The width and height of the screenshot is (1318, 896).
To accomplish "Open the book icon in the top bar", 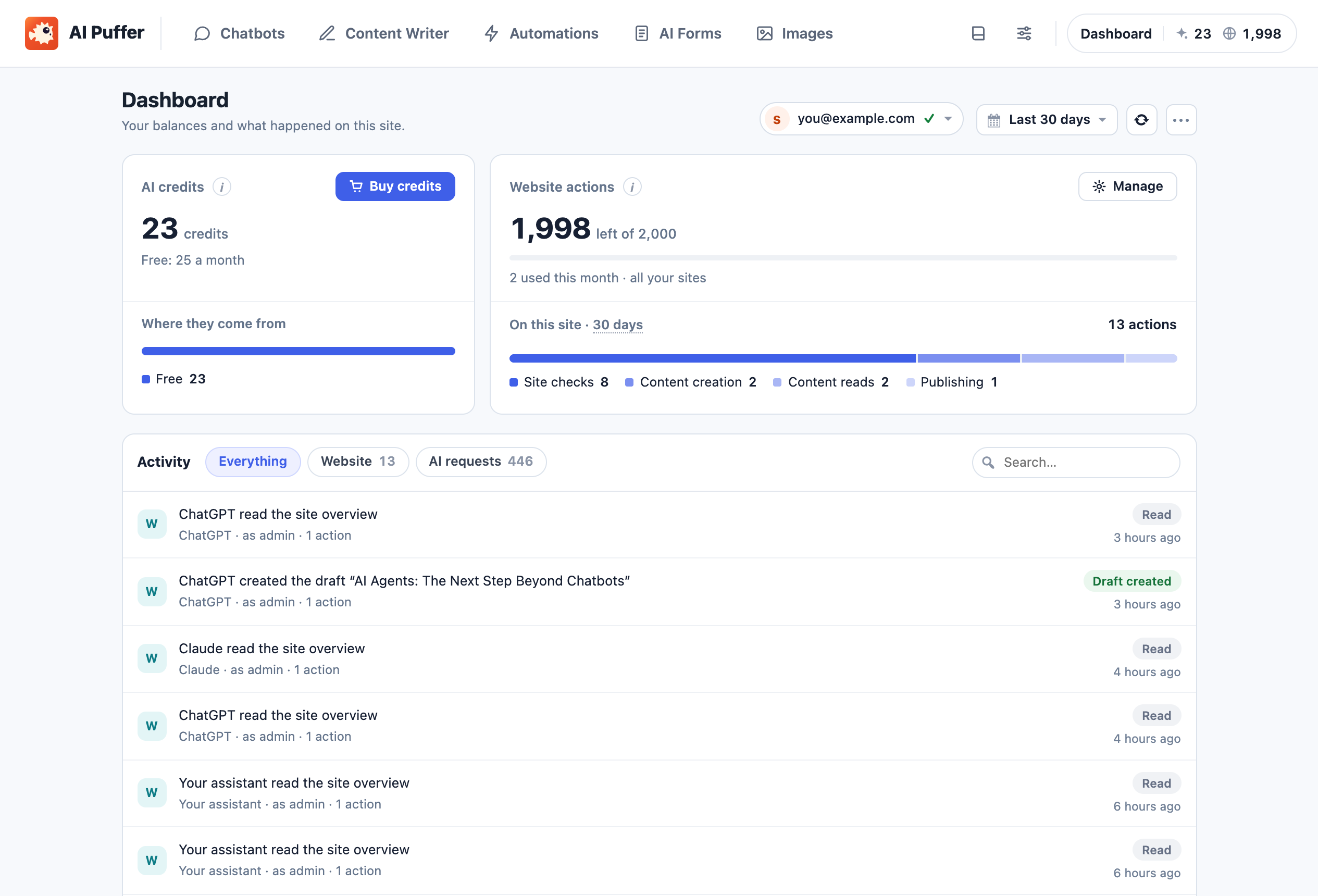I will (978, 33).
